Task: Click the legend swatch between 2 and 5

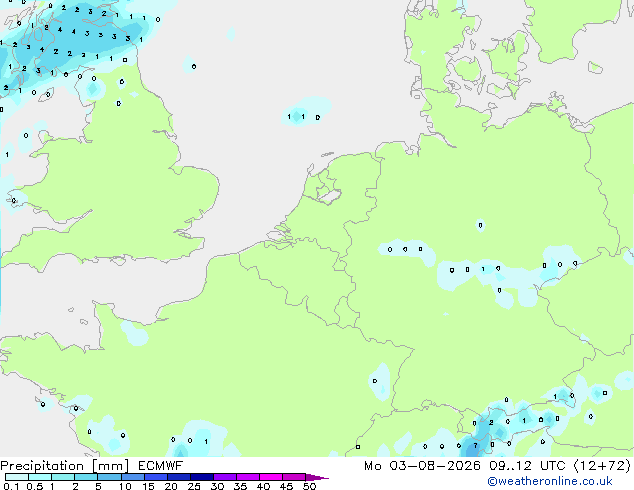Action: click(x=86, y=477)
